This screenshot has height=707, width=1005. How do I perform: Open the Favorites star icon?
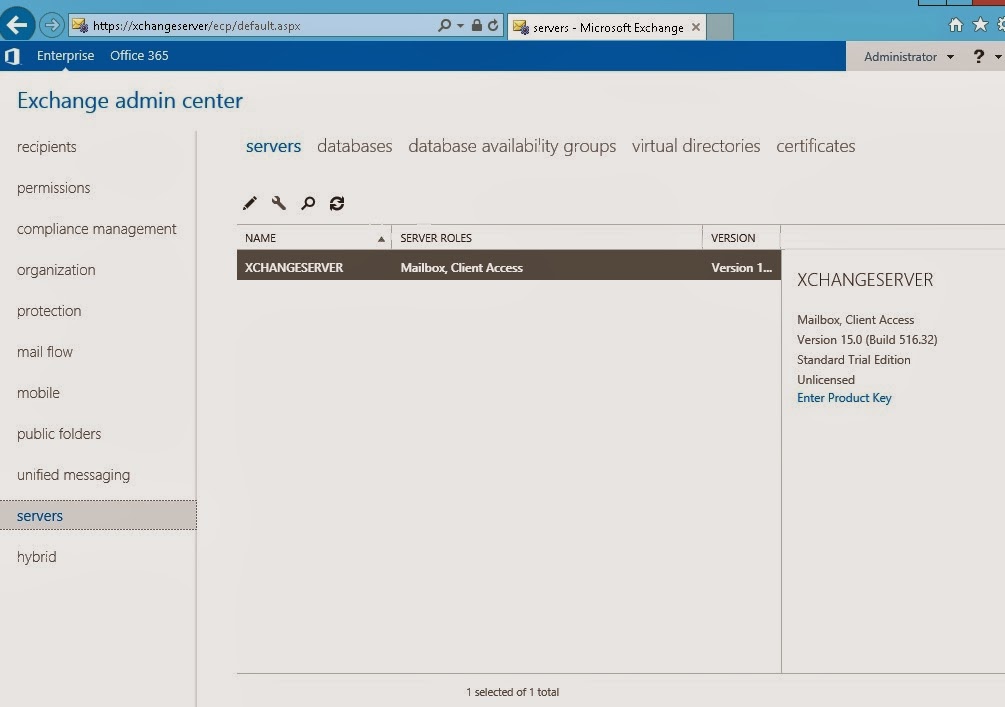pyautogui.click(x=980, y=25)
